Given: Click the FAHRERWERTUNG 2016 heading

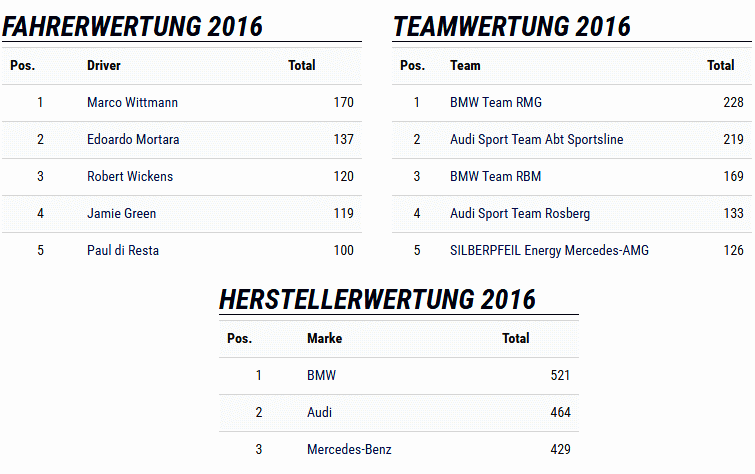Looking at the screenshot, I should 133,27.
